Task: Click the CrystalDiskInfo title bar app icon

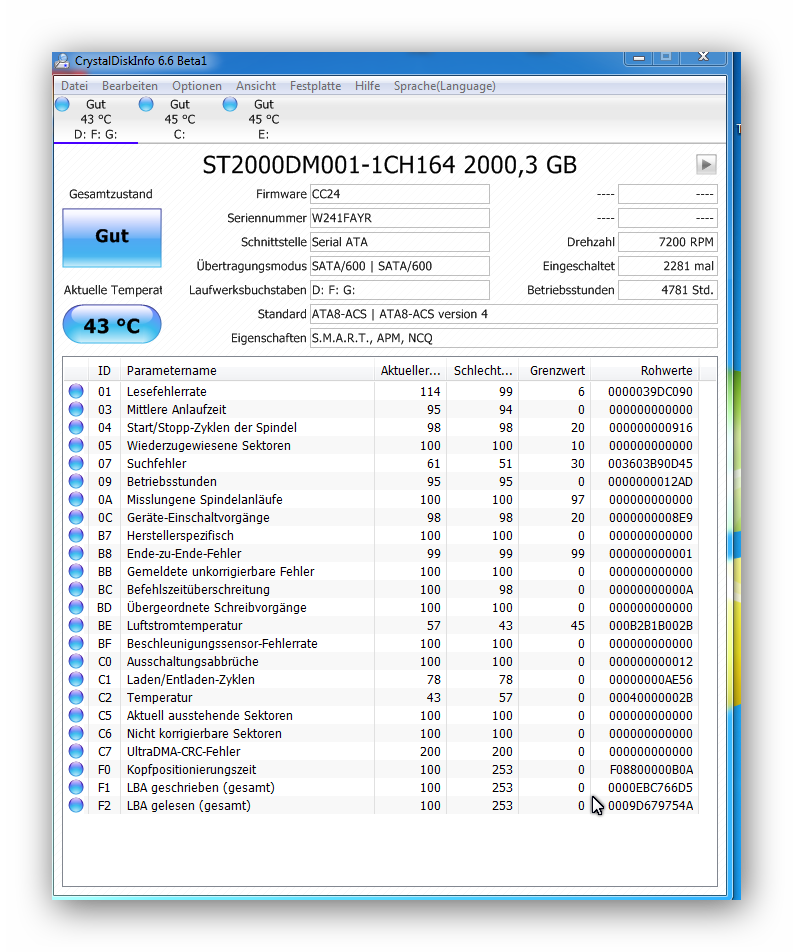Action: [x=63, y=61]
